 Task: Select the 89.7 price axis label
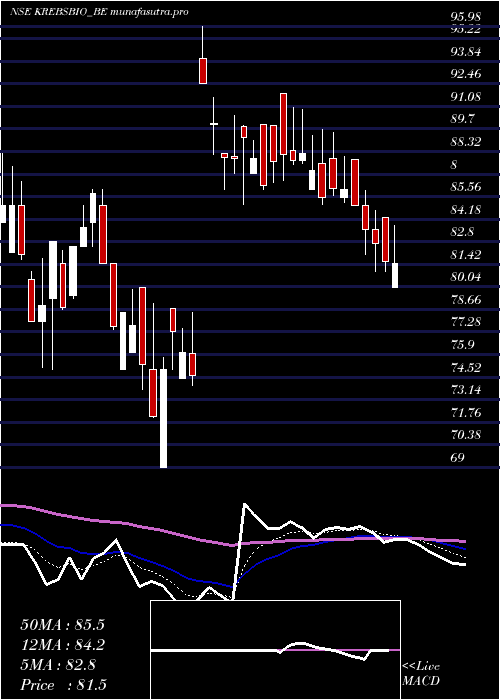pyautogui.click(x=462, y=119)
